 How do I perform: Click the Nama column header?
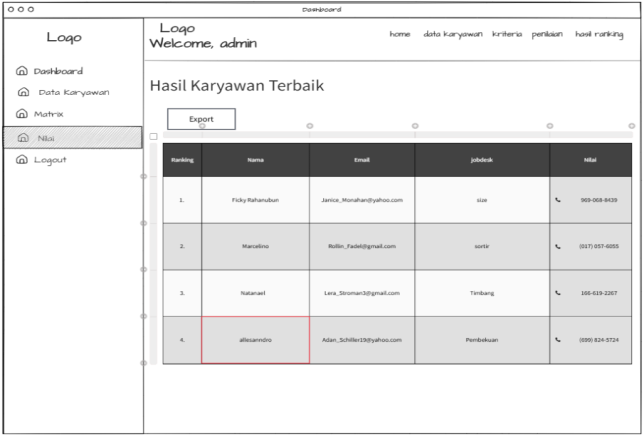[x=255, y=159]
